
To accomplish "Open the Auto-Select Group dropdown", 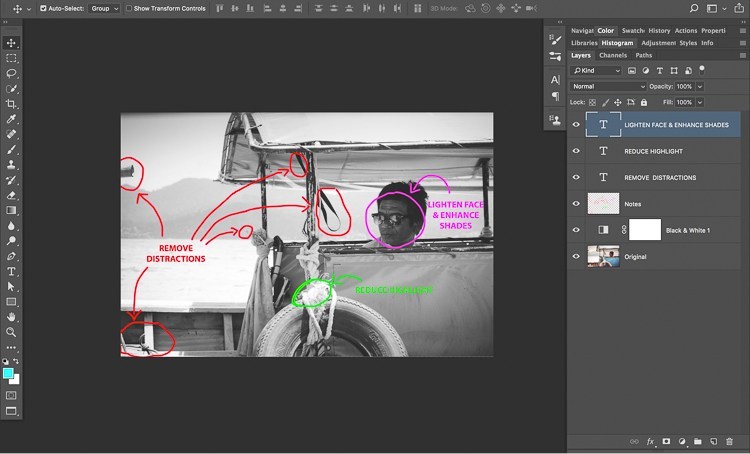I will click(103, 9).
